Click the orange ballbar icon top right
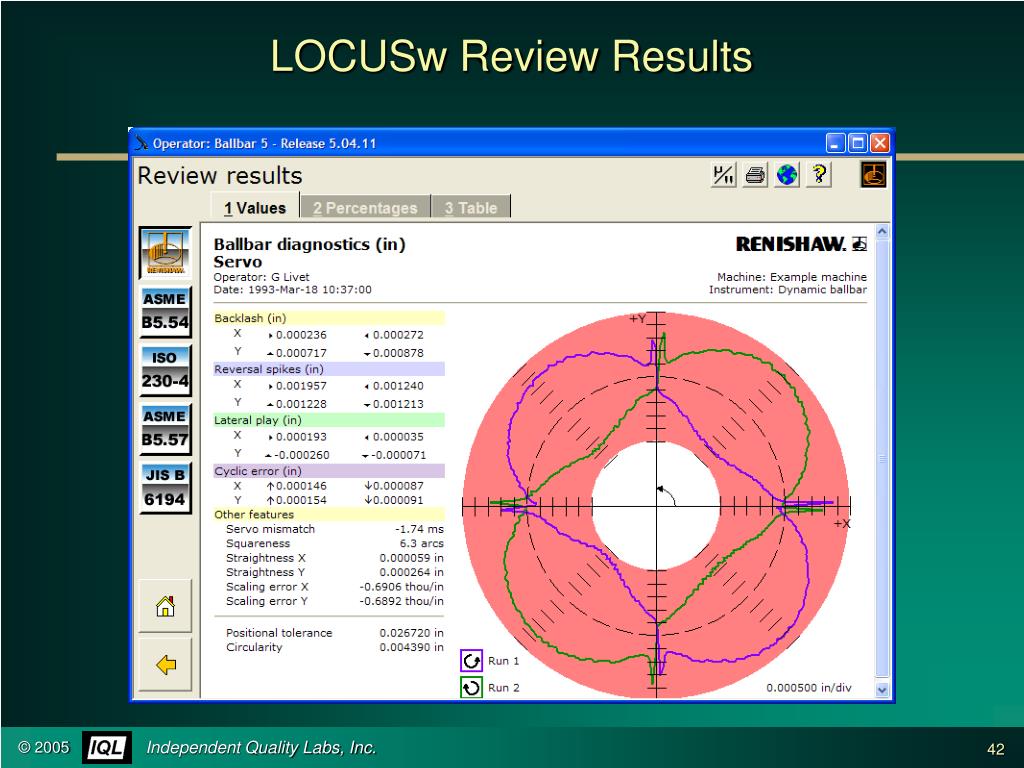The image size is (1024, 768). click(873, 174)
